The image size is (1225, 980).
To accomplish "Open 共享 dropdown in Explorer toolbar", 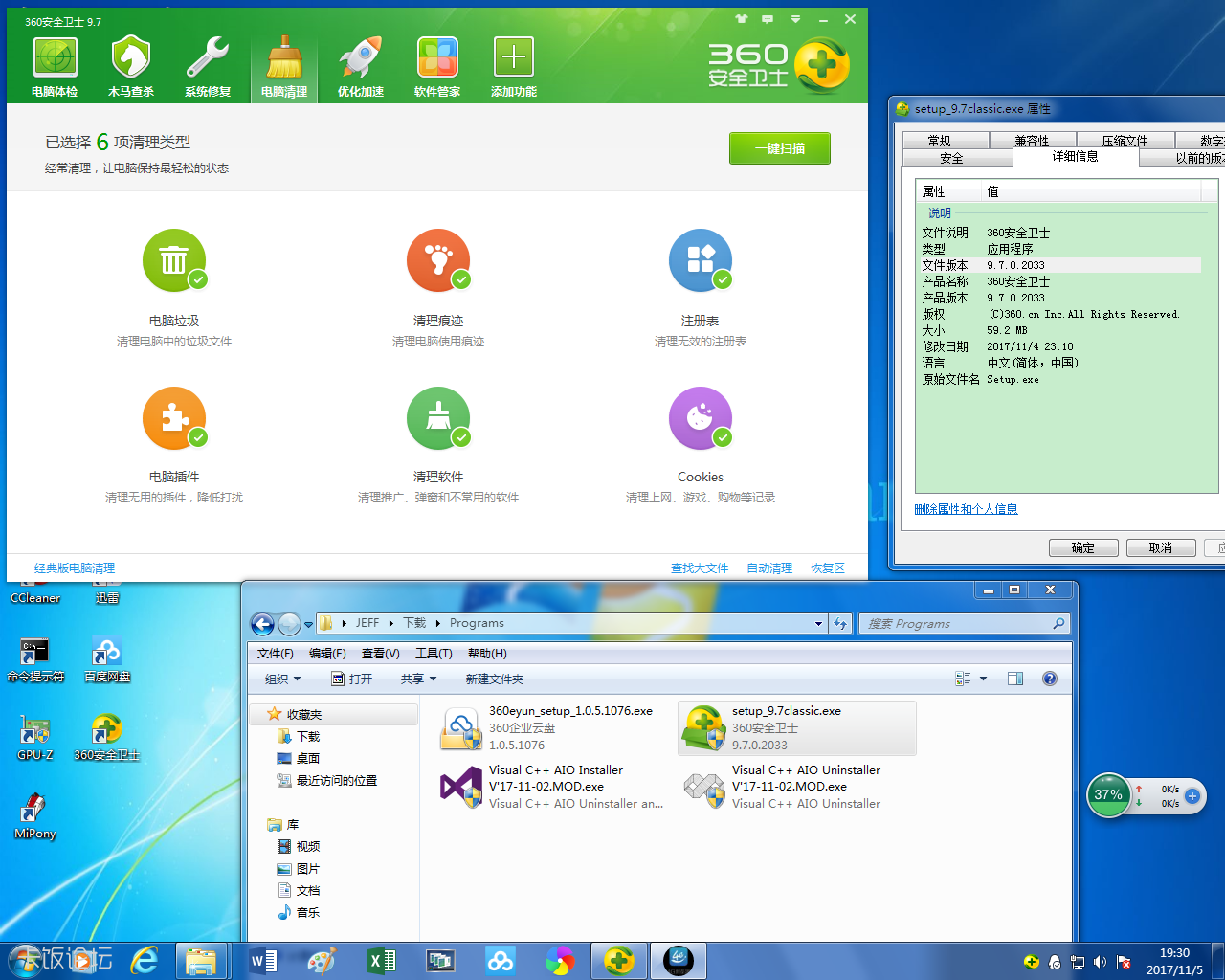I will [418, 679].
